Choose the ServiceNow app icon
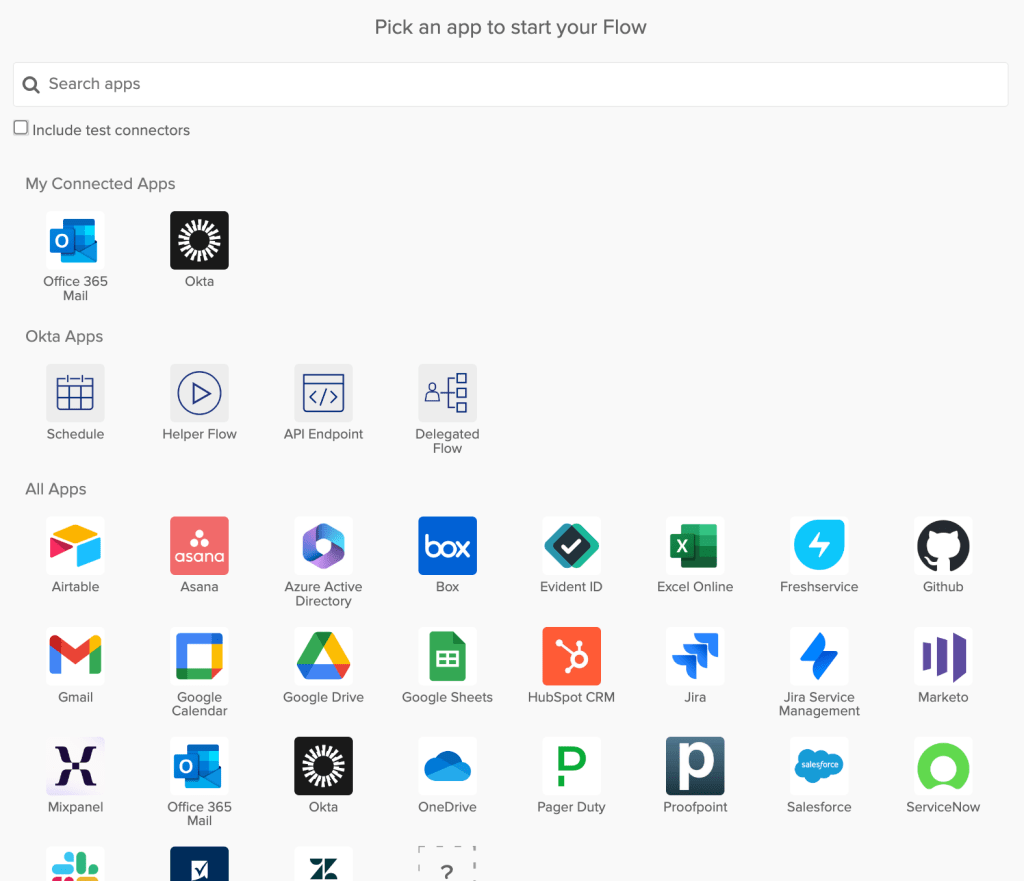 pyautogui.click(x=943, y=766)
